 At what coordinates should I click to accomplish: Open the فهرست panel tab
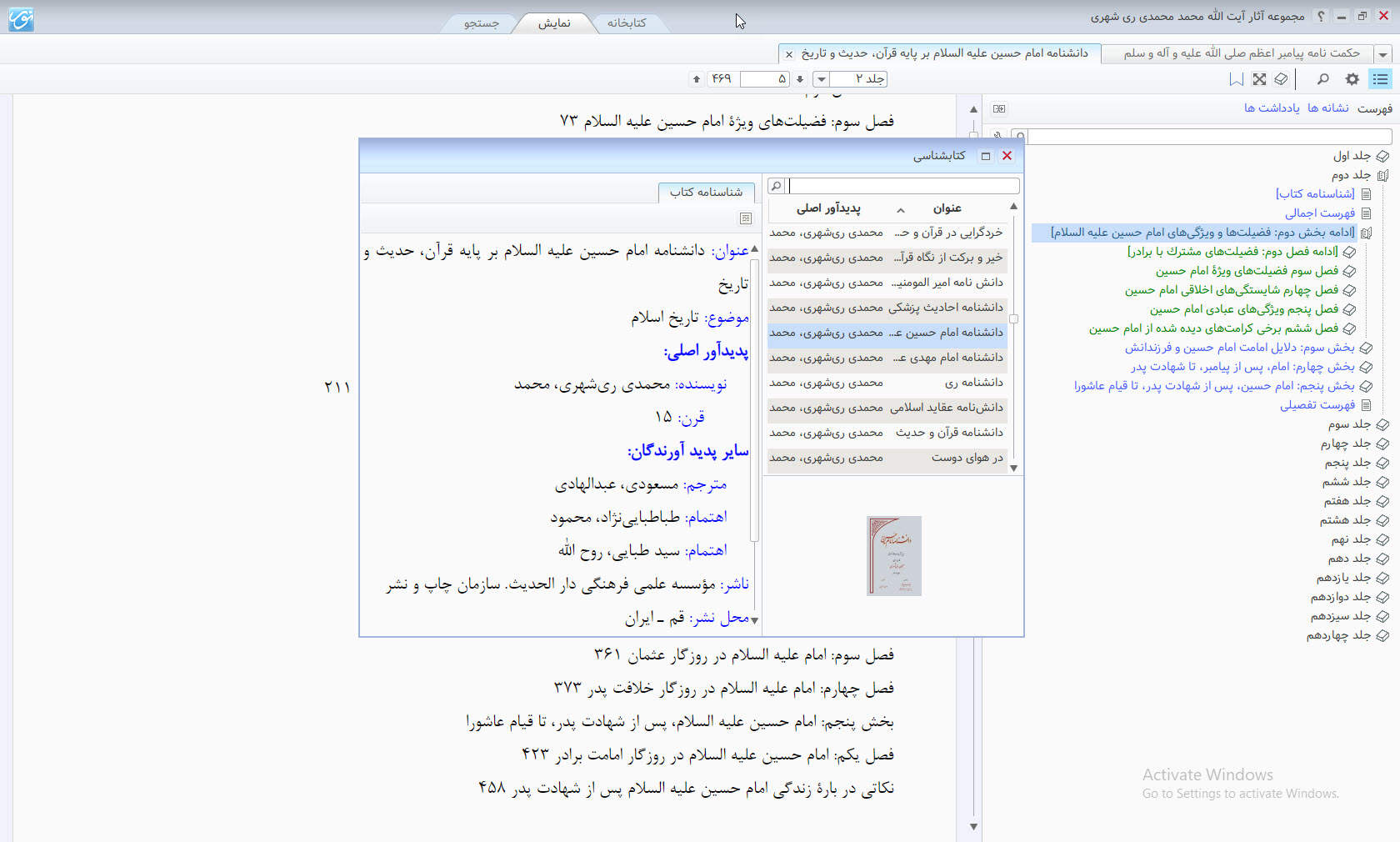click(x=1375, y=108)
